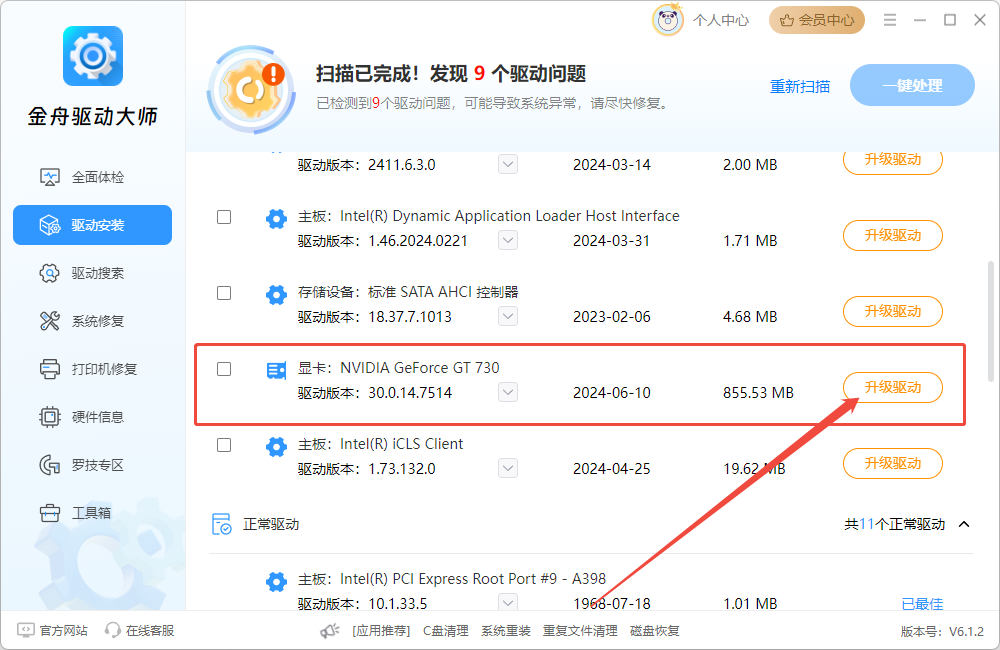Click 重新扫描 link

tap(800, 86)
